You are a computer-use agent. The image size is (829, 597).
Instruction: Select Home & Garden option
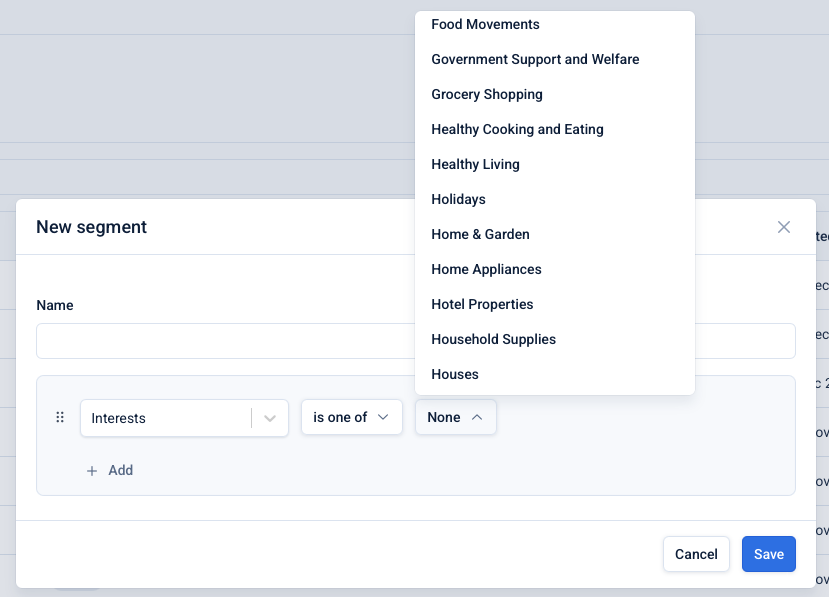[480, 235]
